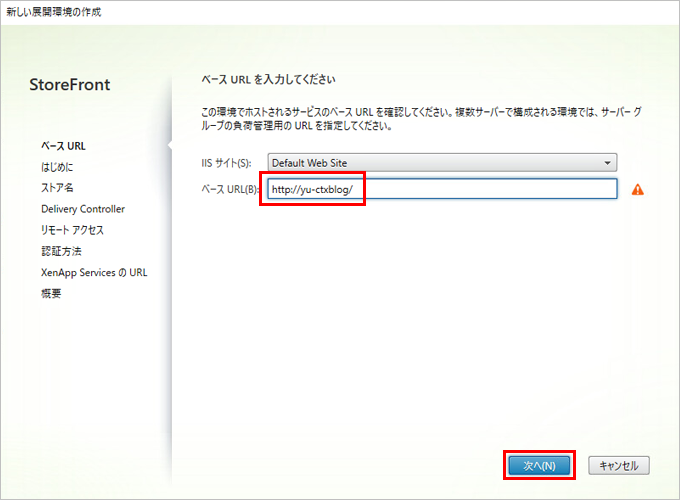
Task: Click the IIS サイト(S) label
Action: click(x=227, y=163)
